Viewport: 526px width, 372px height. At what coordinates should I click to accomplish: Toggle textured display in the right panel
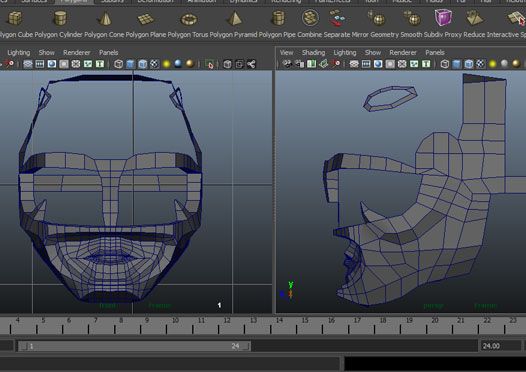(481, 64)
